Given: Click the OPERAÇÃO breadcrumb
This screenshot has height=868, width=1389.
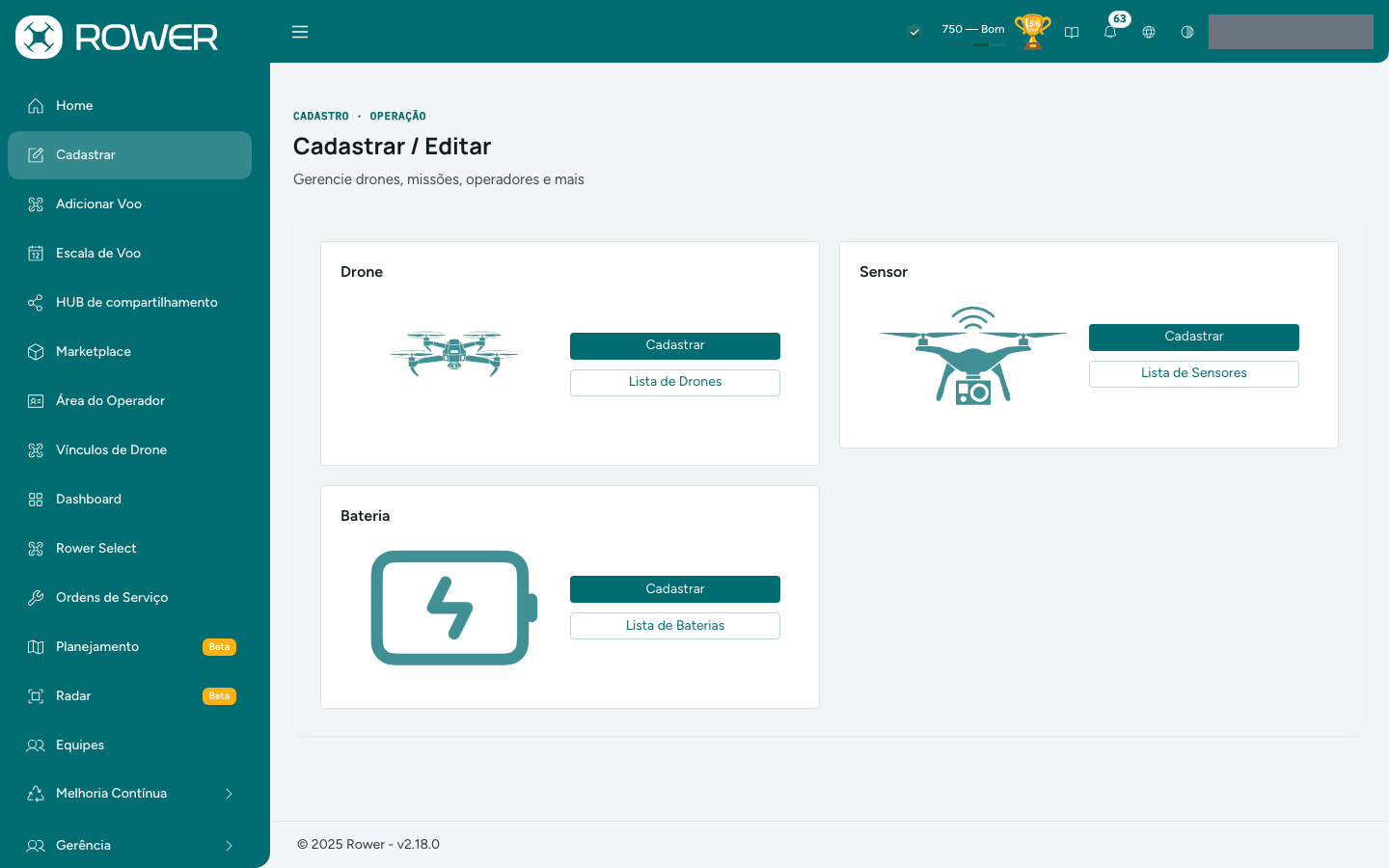Looking at the screenshot, I should pyautogui.click(x=397, y=117).
